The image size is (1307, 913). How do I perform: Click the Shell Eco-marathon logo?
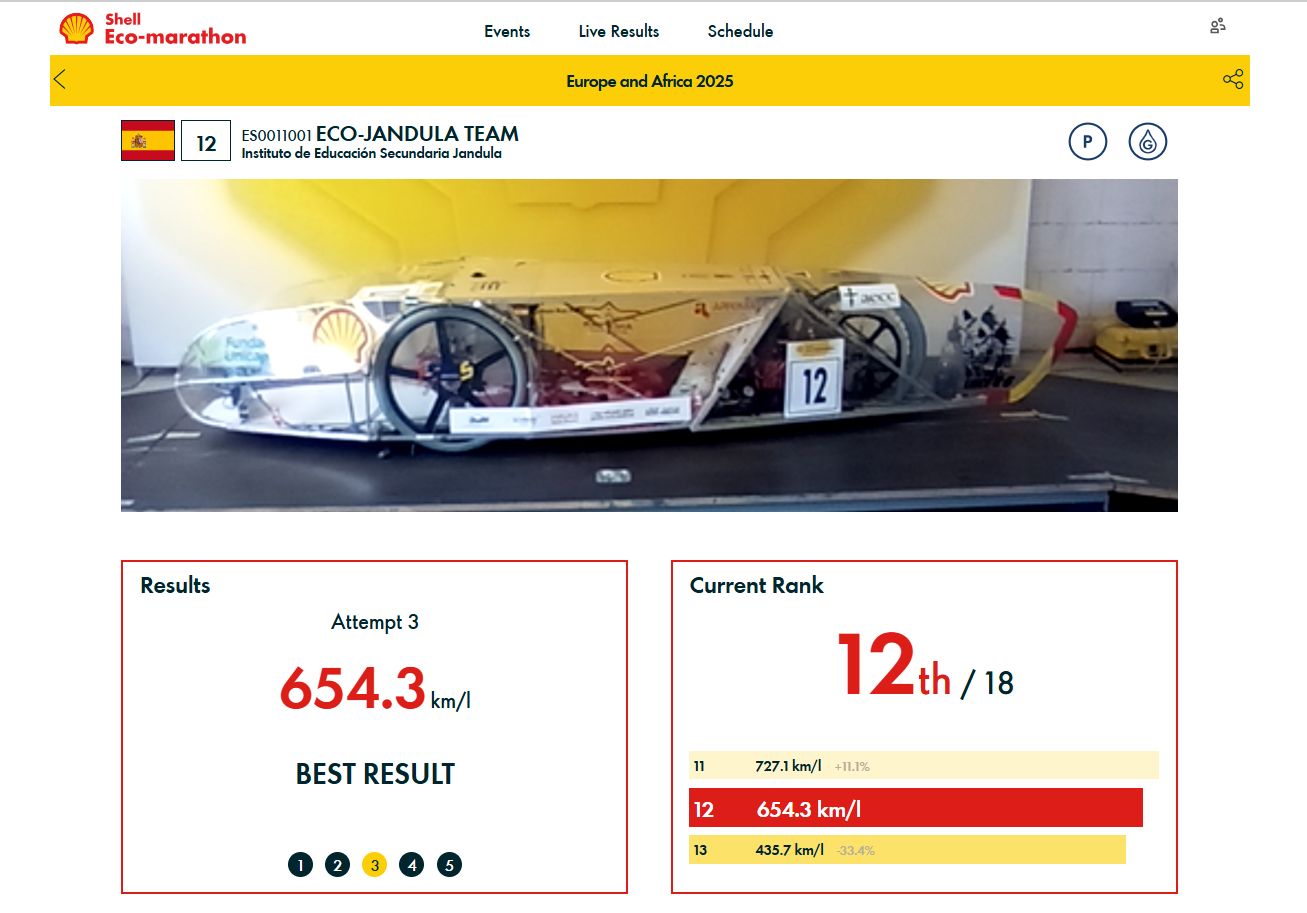tap(152, 29)
